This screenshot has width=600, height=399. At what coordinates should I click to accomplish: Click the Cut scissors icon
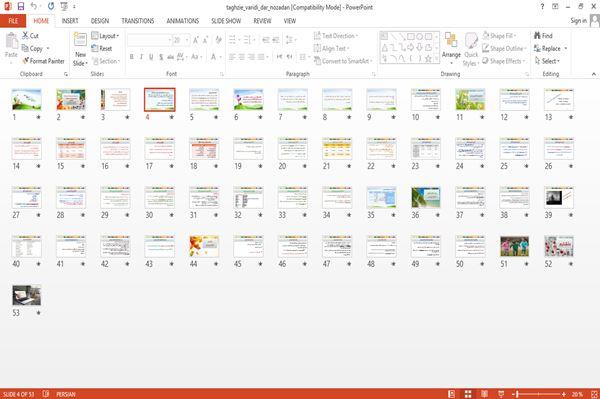tap(26, 36)
